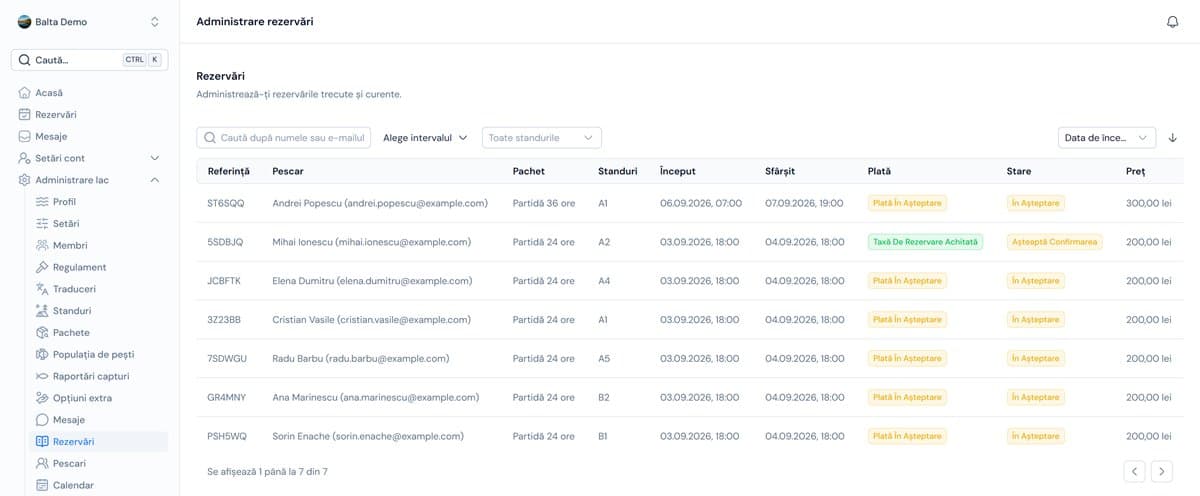The height and width of the screenshot is (496, 1200).
Task: Click the sidebar Caută search box
Action: tap(90, 60)
